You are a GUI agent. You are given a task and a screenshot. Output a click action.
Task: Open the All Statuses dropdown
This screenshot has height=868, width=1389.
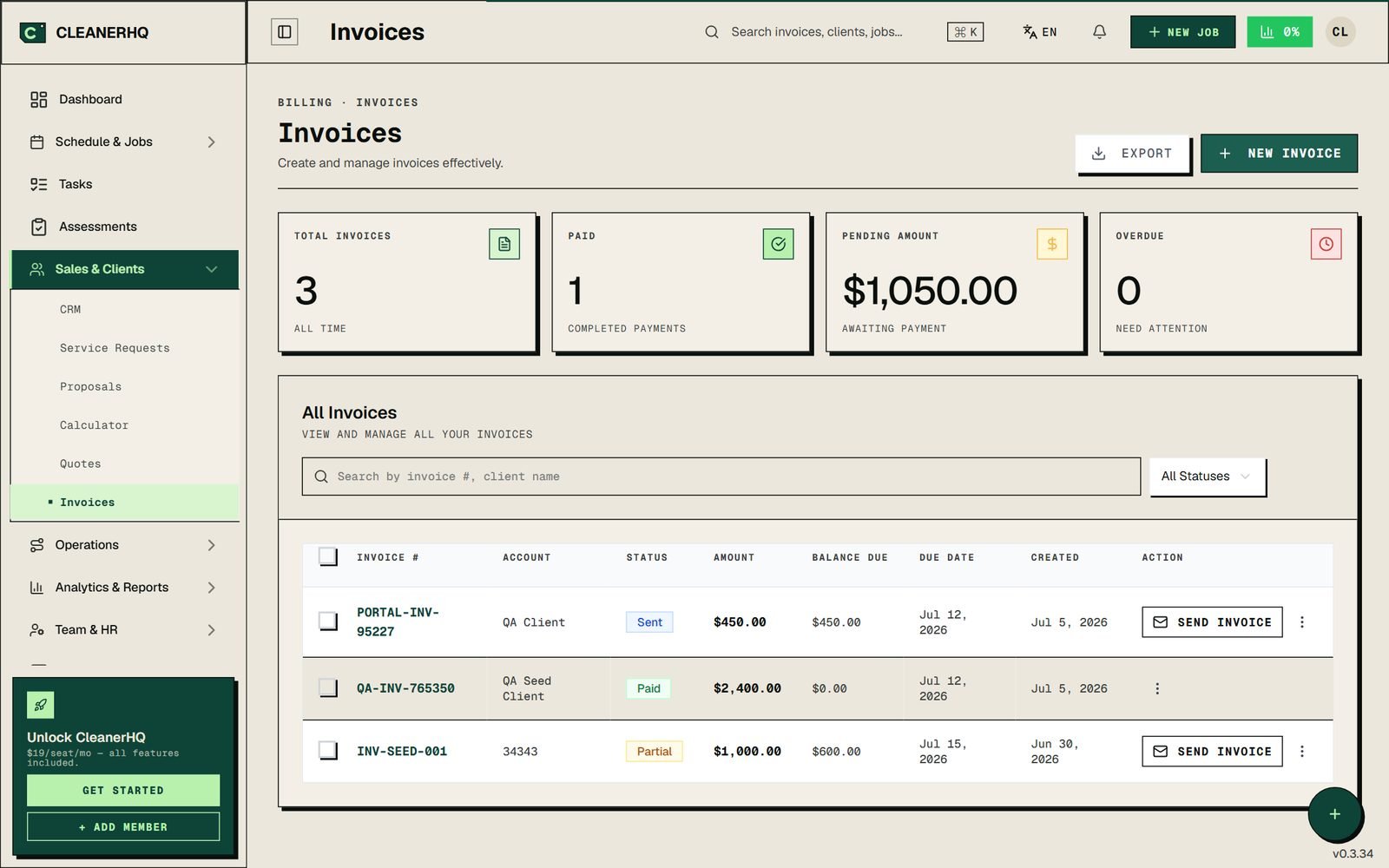(1208, 477)
